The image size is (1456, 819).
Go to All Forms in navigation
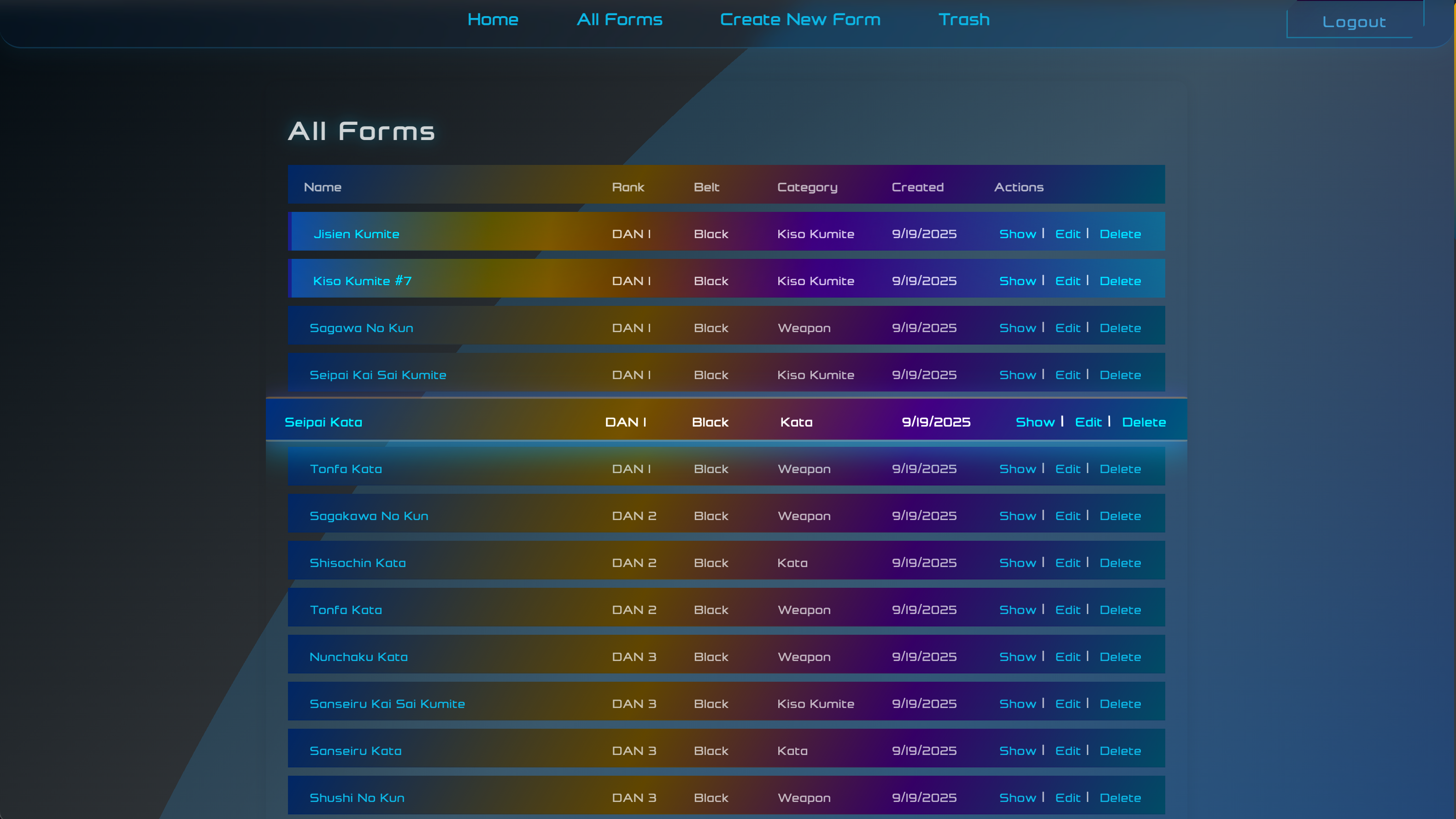(x=619, y=20)
